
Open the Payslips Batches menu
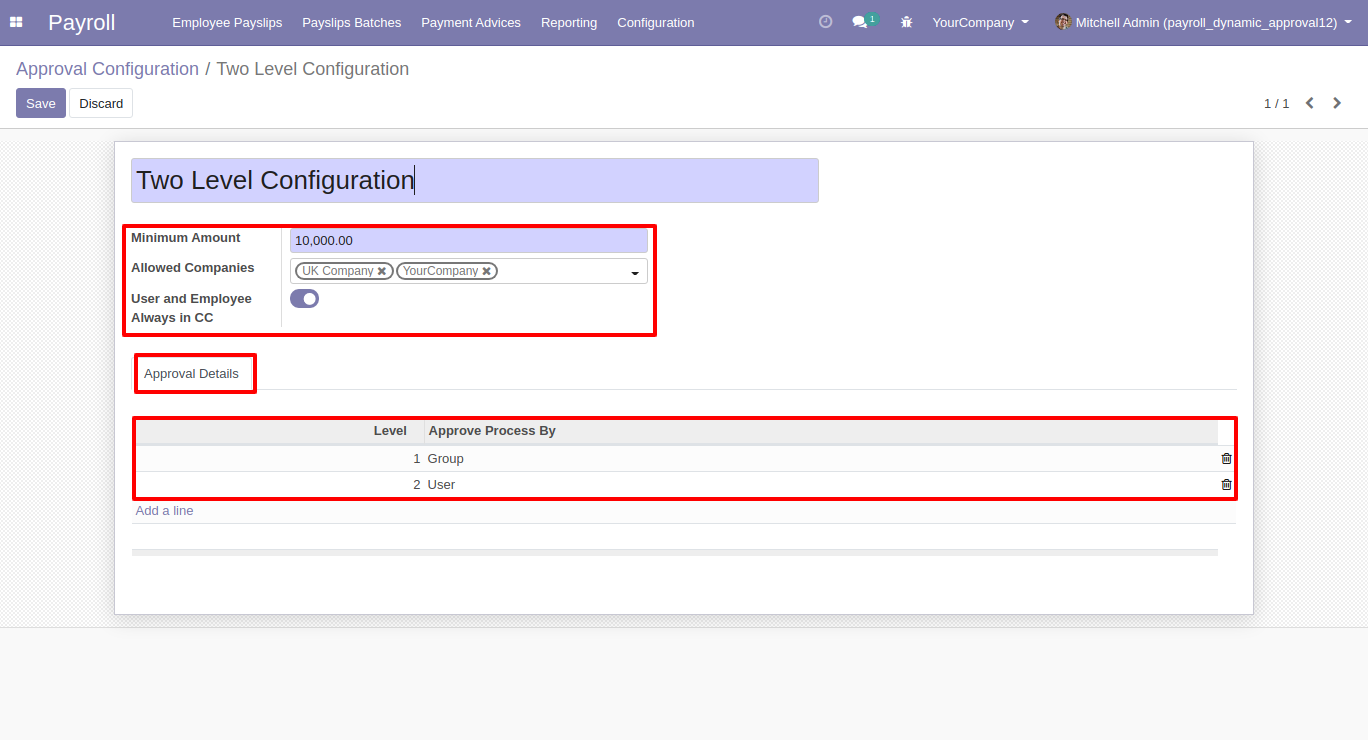(351, 22)
